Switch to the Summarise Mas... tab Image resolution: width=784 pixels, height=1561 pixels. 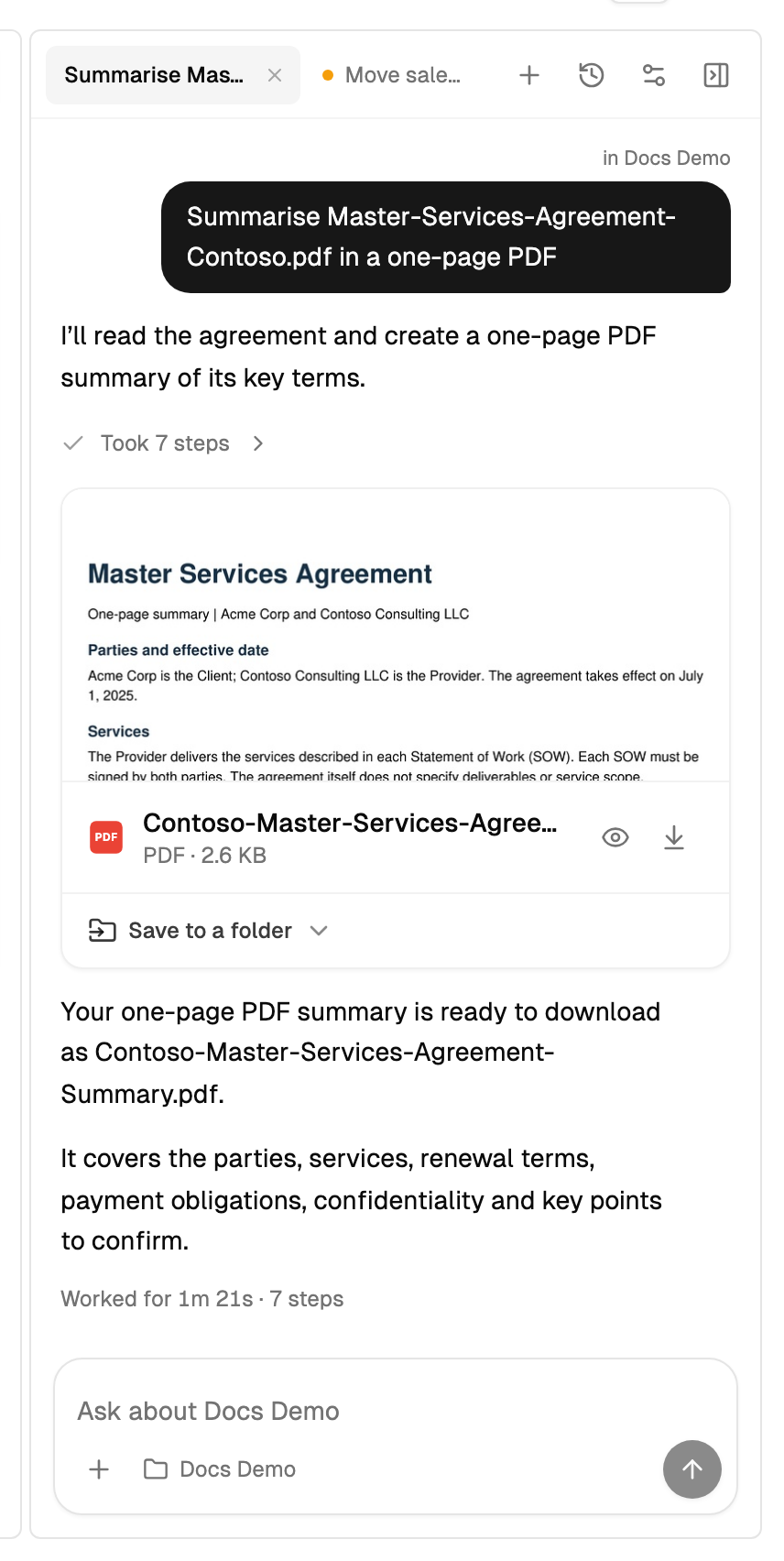173,75
